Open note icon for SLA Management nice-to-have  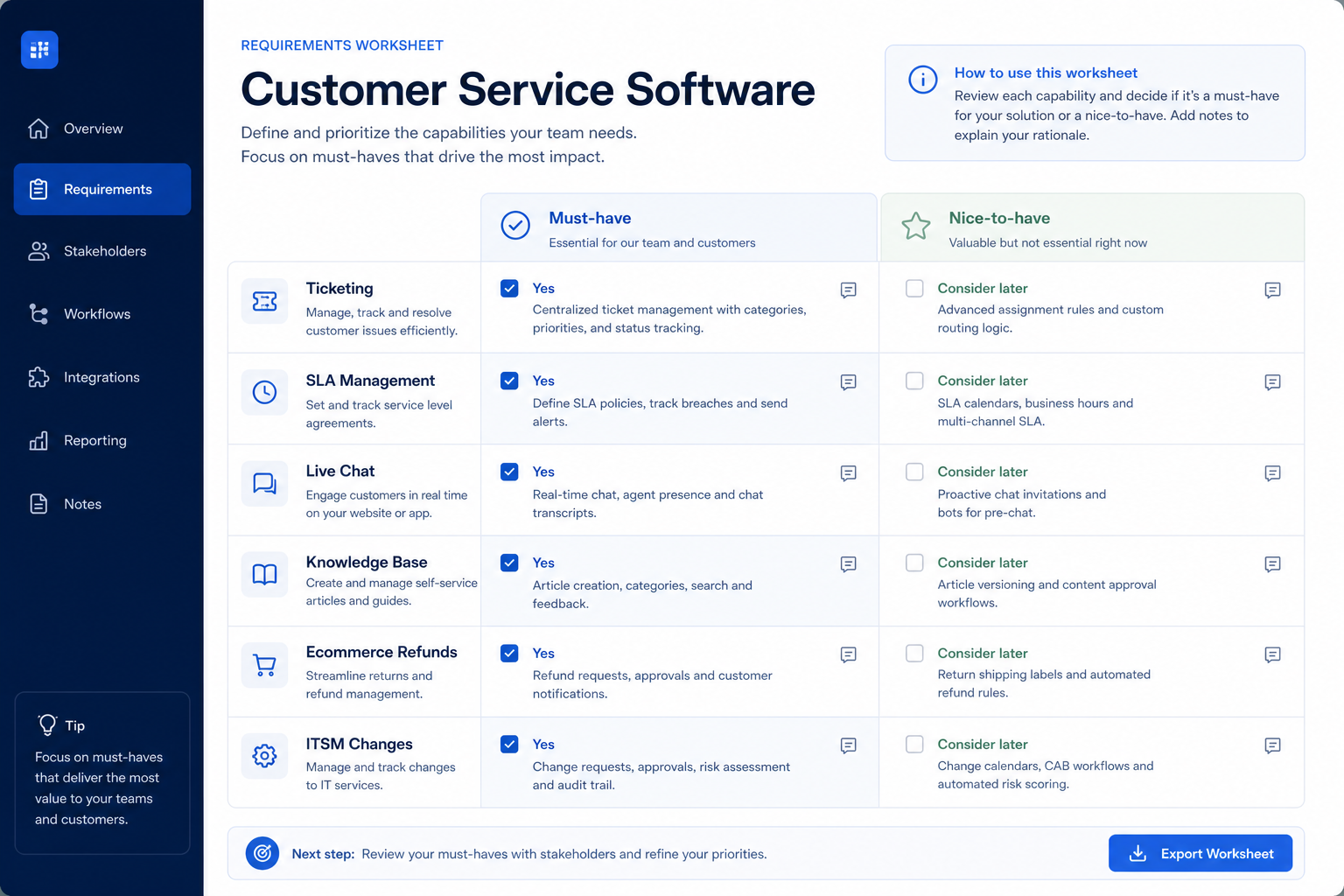(x=1272, y=382)
